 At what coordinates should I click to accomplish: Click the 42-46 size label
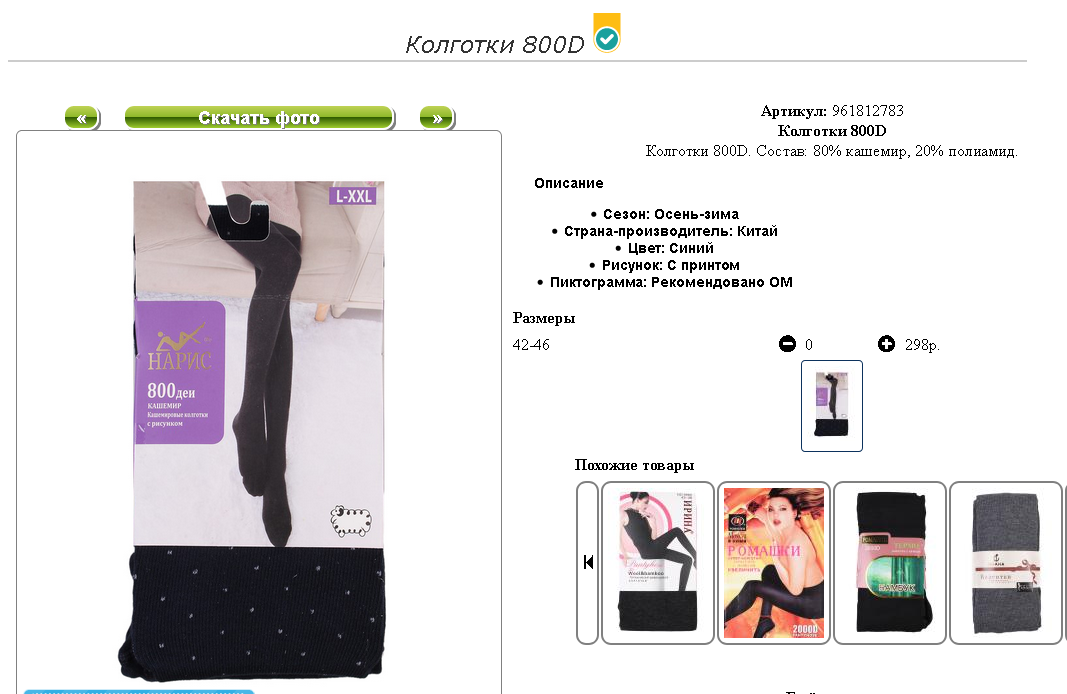point(531,345)
